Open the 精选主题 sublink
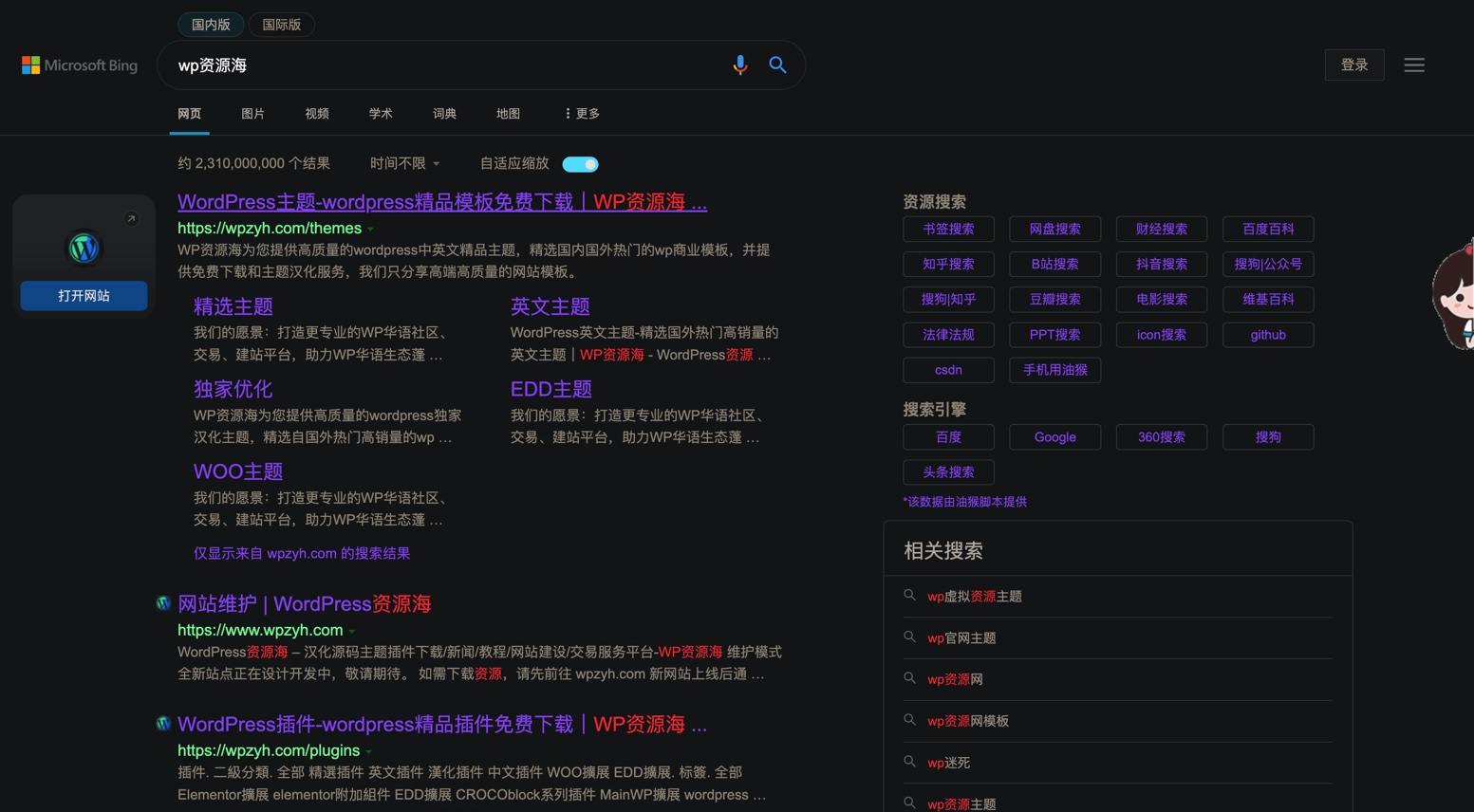1474x812 pixels. tap(233, 306)
